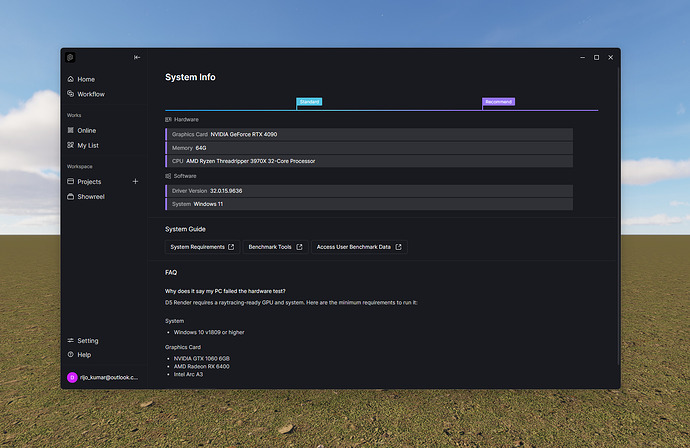This screenshot has width=690, height=448.
Task: Select the AMD Ryzen Threadripper CPU row
Action: [x=369, y=161]
